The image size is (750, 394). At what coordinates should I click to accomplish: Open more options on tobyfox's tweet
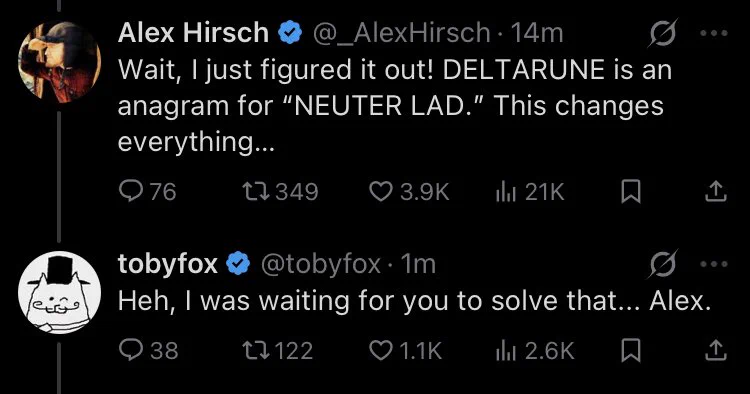tap(714, 264)
